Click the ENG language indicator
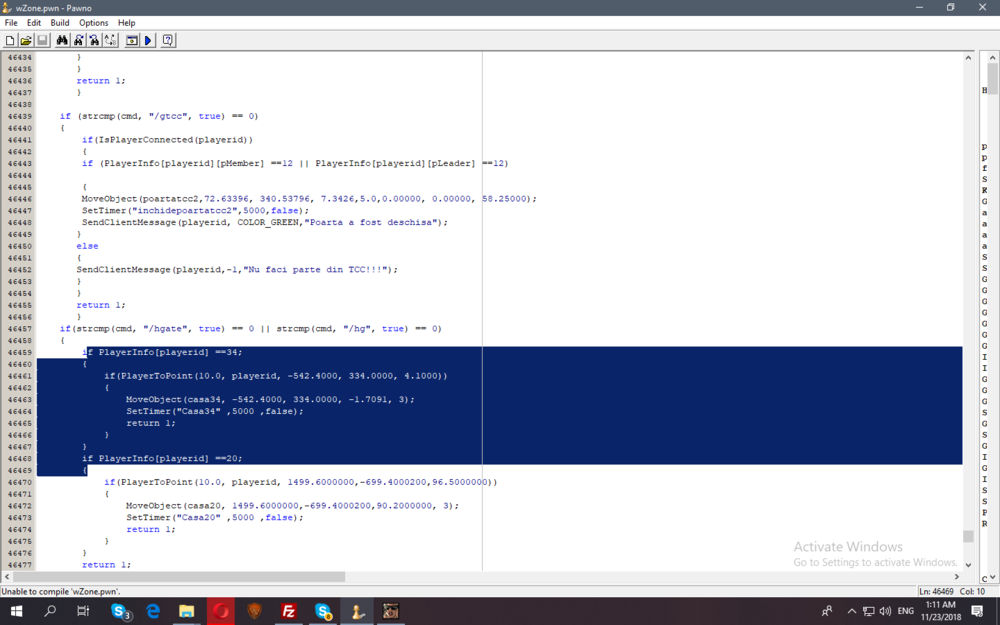The width and height of the screenshot is (1000, 625). (x=906, y=611)
